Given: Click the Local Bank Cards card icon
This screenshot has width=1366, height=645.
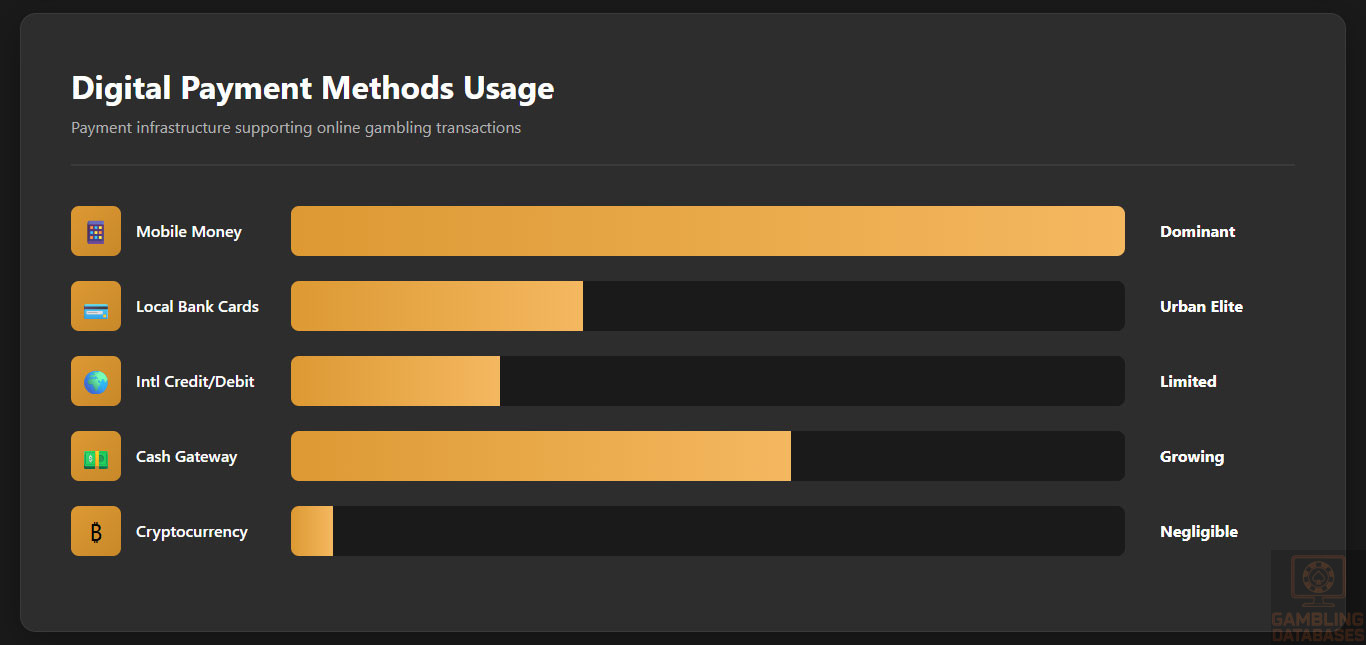Looking at the screenshot, I should 96,306.
